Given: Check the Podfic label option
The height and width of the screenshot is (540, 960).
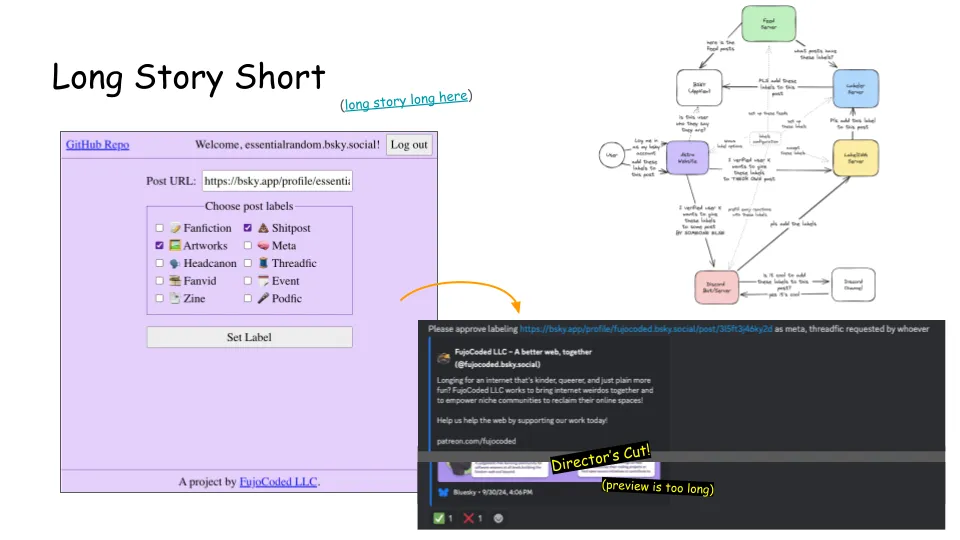Looking at the screenshot, I should [248, 298].
